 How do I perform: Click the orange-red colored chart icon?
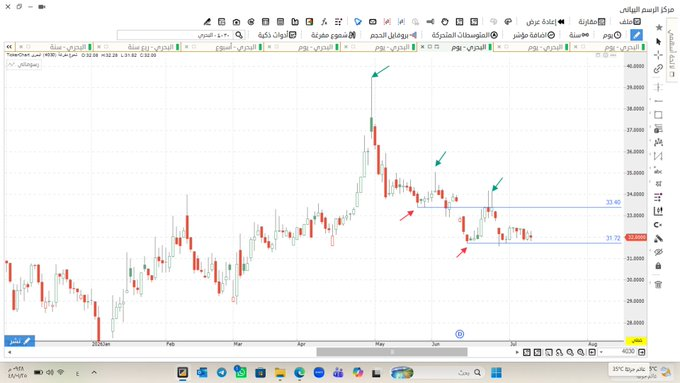(x=309, y=22)
